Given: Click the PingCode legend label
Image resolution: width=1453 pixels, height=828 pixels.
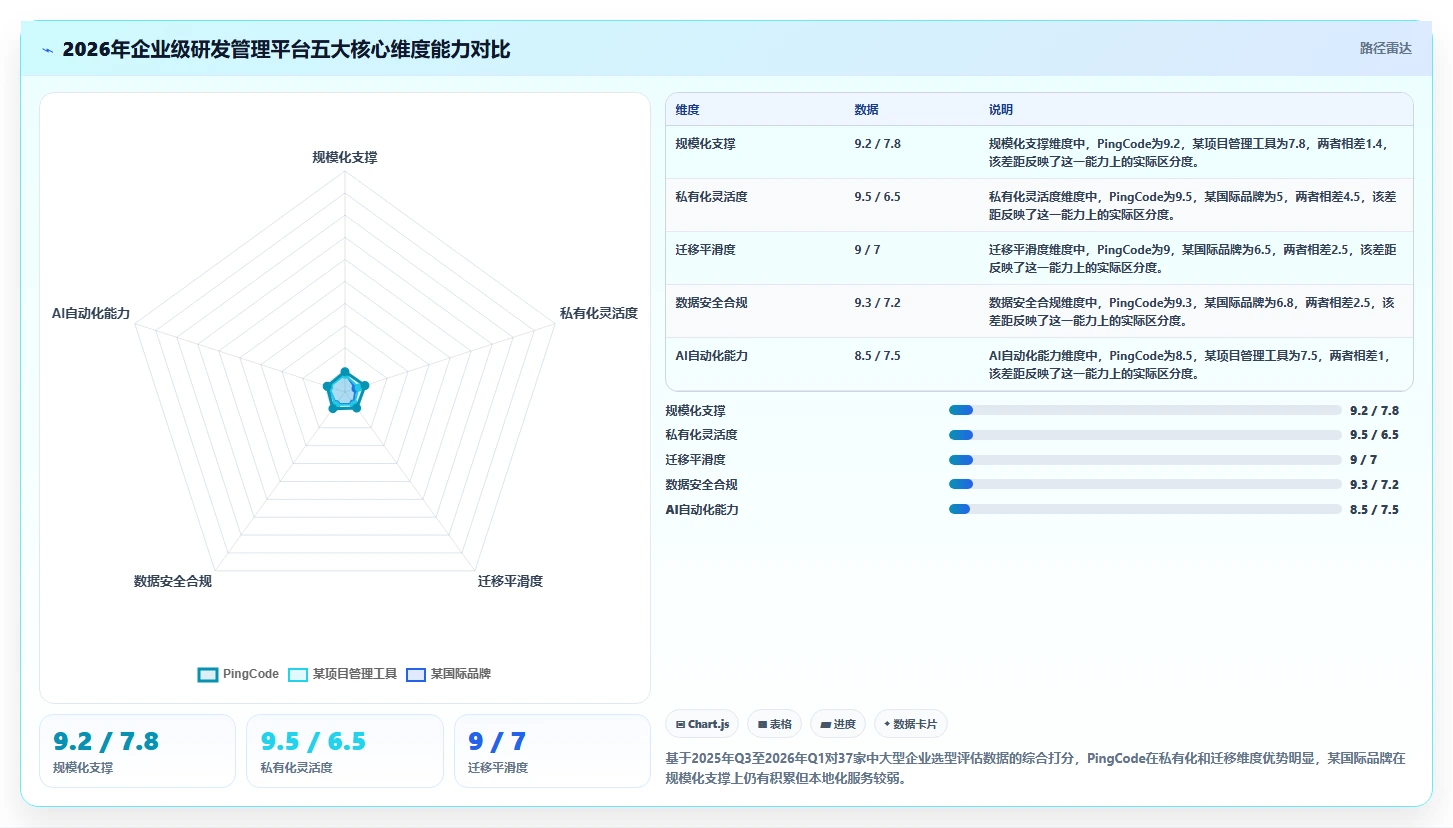Looking at the screenshot, I should coord(251,674).
